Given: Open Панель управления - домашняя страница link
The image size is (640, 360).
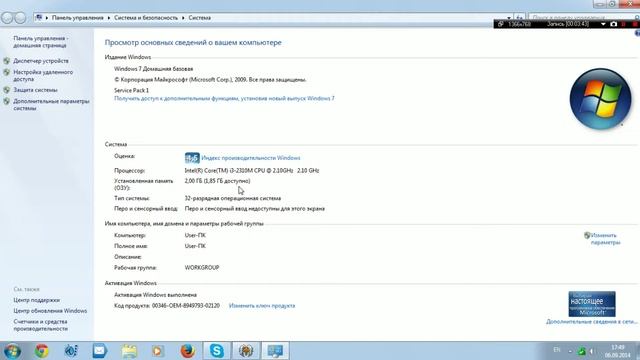Looking at the screenshot, I should pyautogui.click(x=41, y=42).
